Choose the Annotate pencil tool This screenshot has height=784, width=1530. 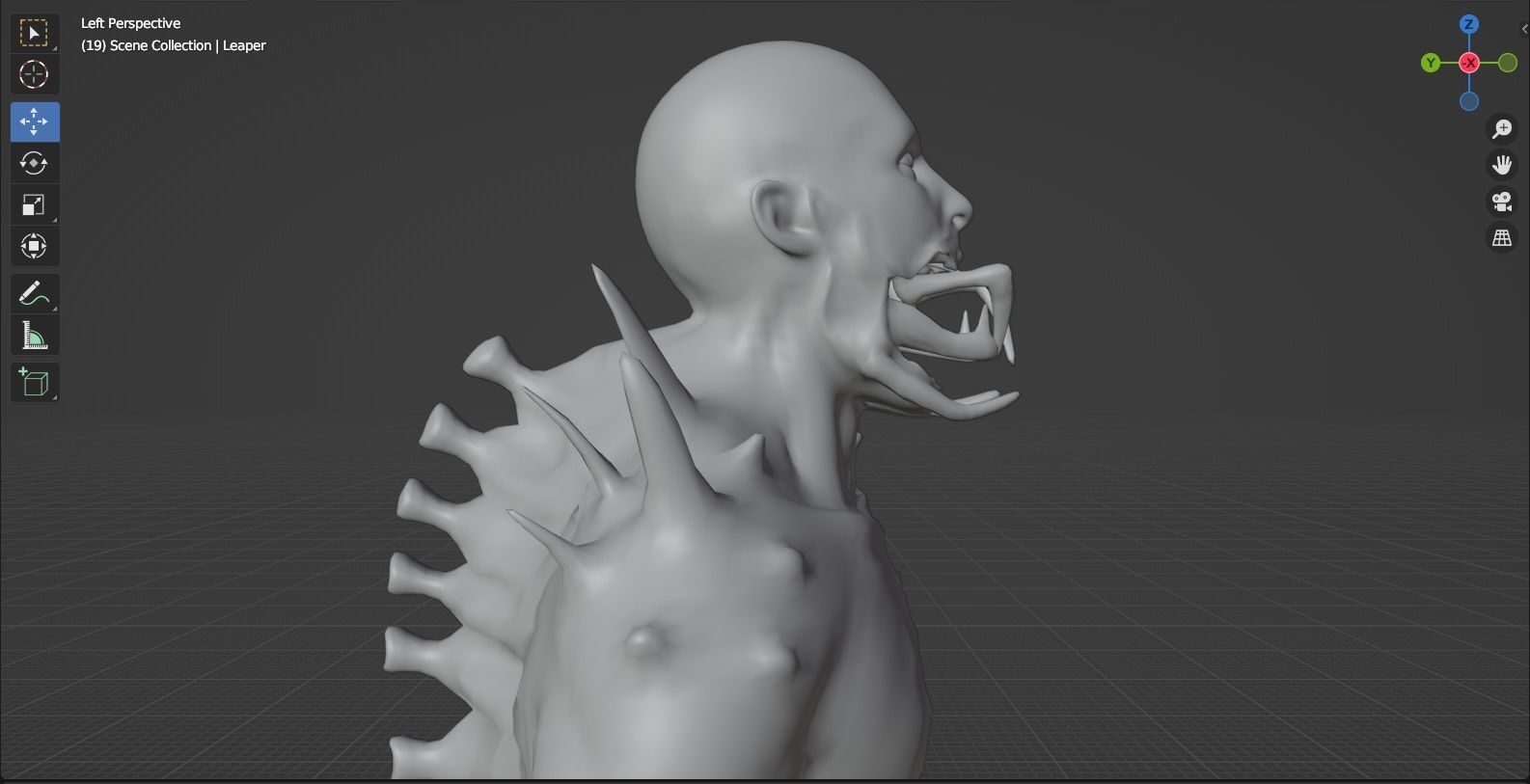pyautogui.click(x=34, y=294)
